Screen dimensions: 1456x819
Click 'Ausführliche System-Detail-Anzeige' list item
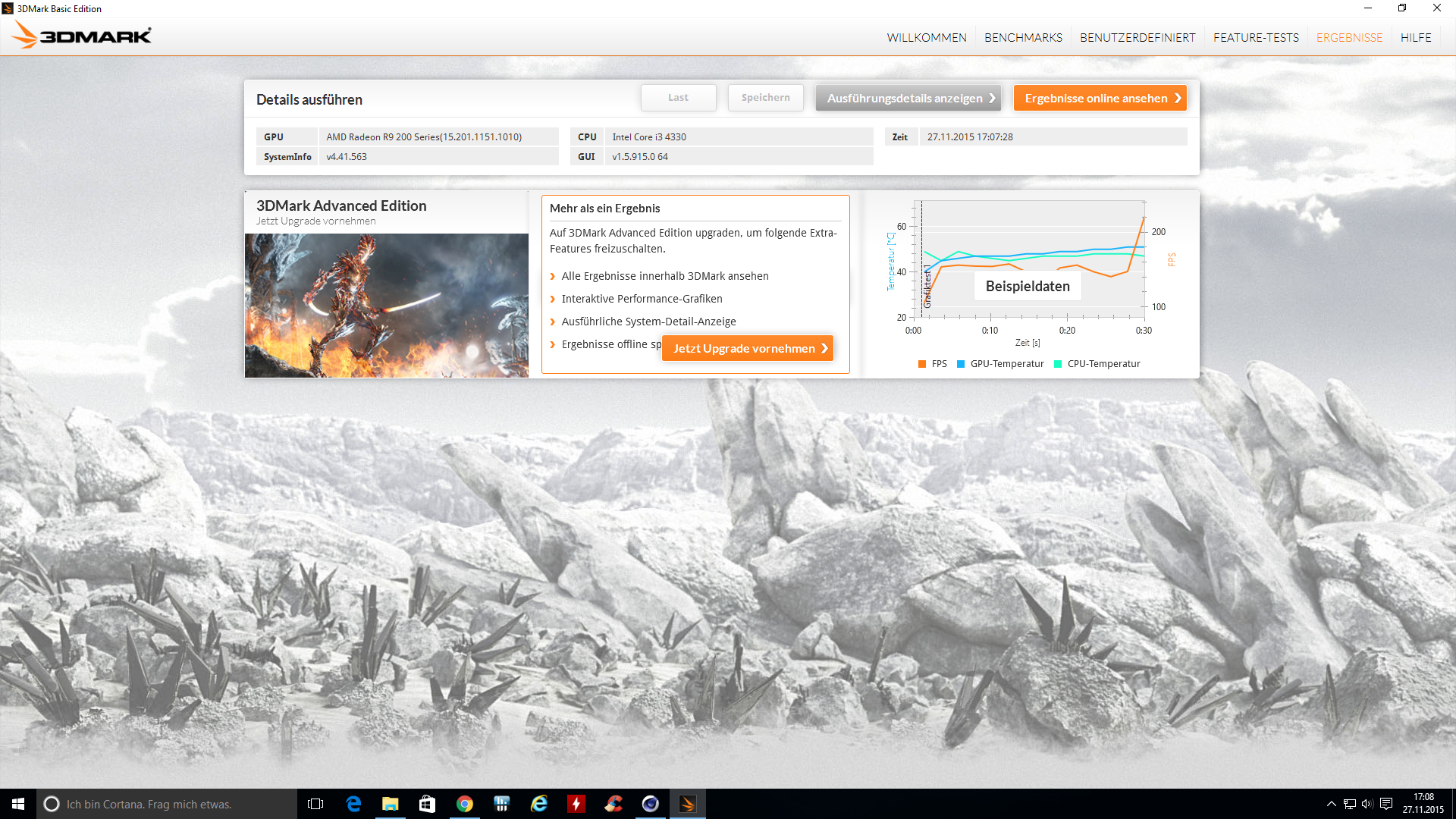click(649, 322)
